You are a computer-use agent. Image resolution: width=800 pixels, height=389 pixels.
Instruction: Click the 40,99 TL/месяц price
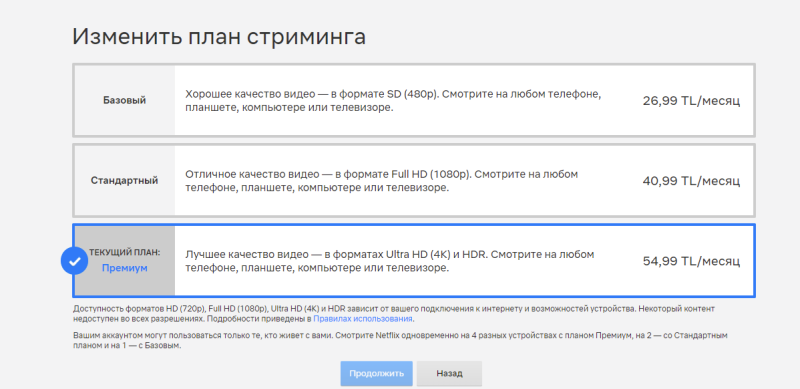691,181
